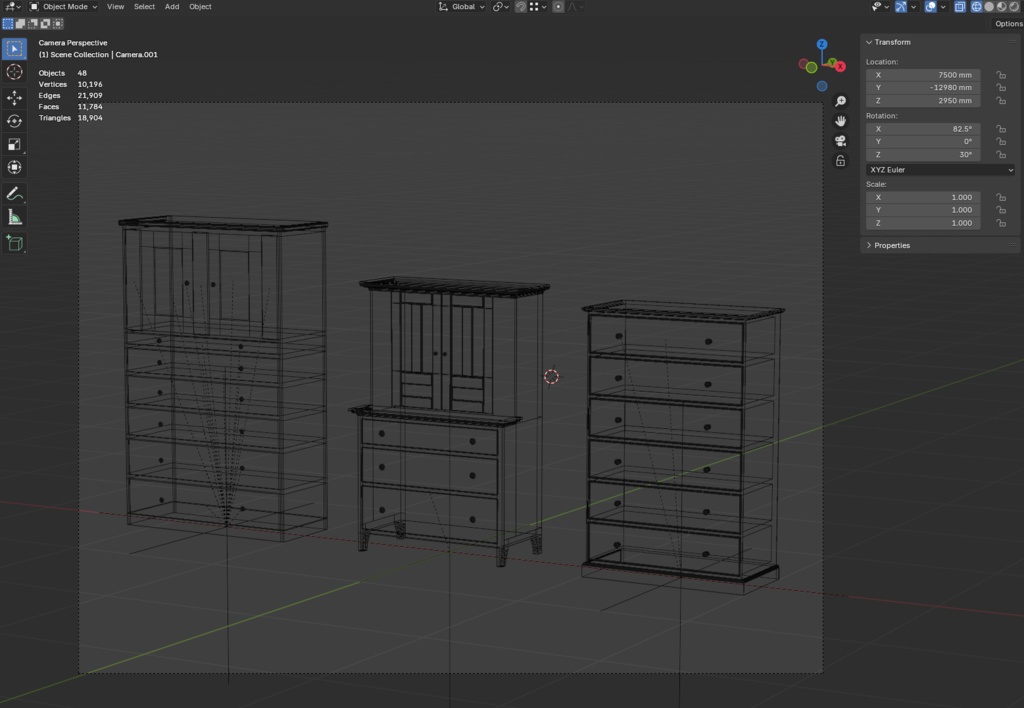Lock the Z rotation property

coord(1000,155)
